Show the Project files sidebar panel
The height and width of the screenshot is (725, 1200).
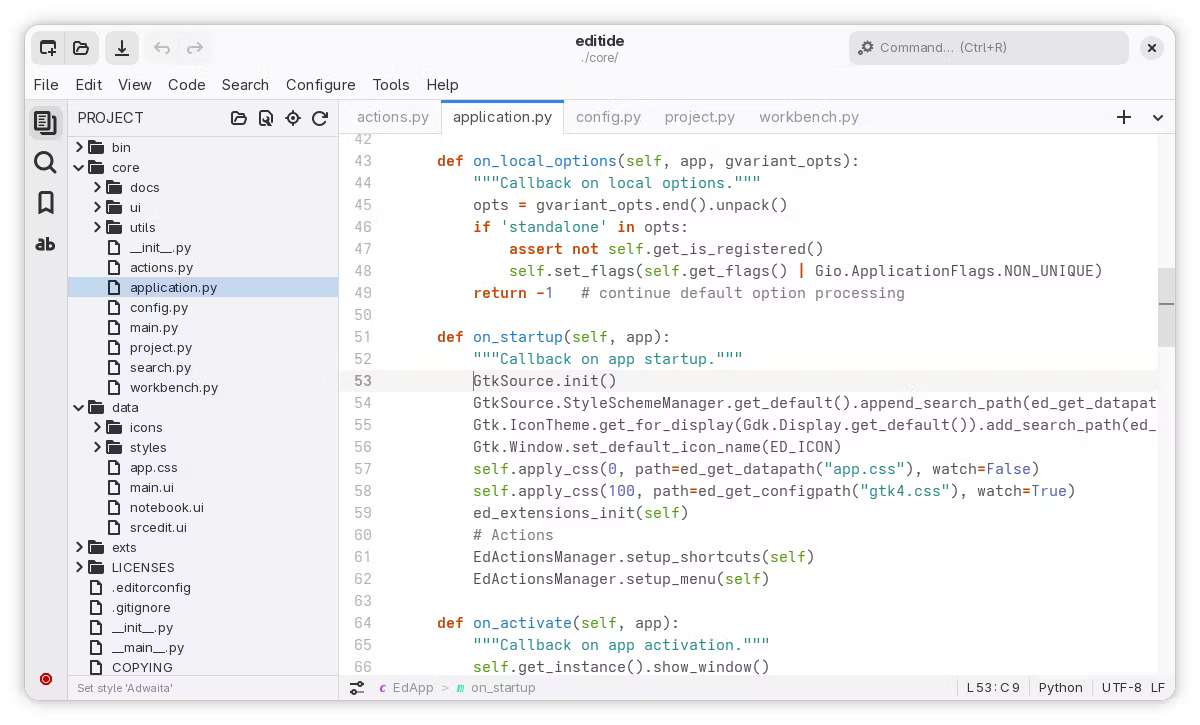pos(45,122)
